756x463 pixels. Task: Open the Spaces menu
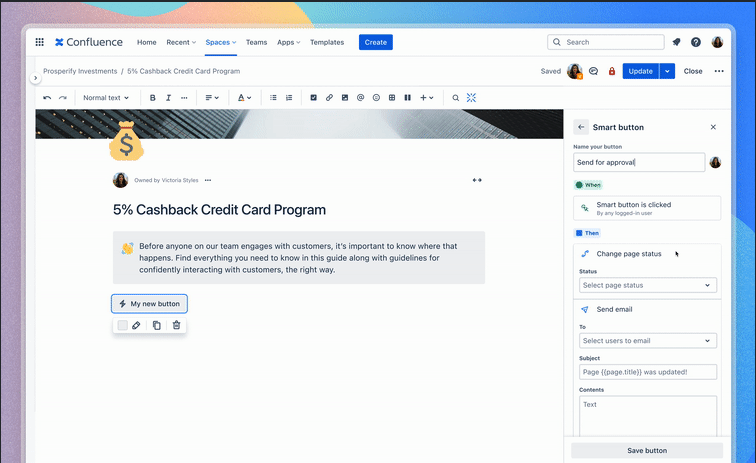pos(221,42)
